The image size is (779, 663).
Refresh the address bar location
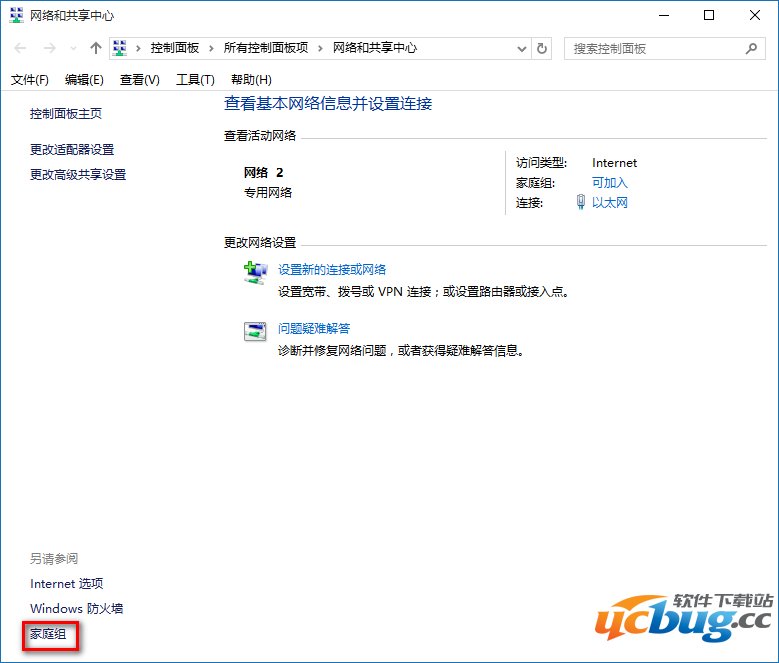point(542,48)
